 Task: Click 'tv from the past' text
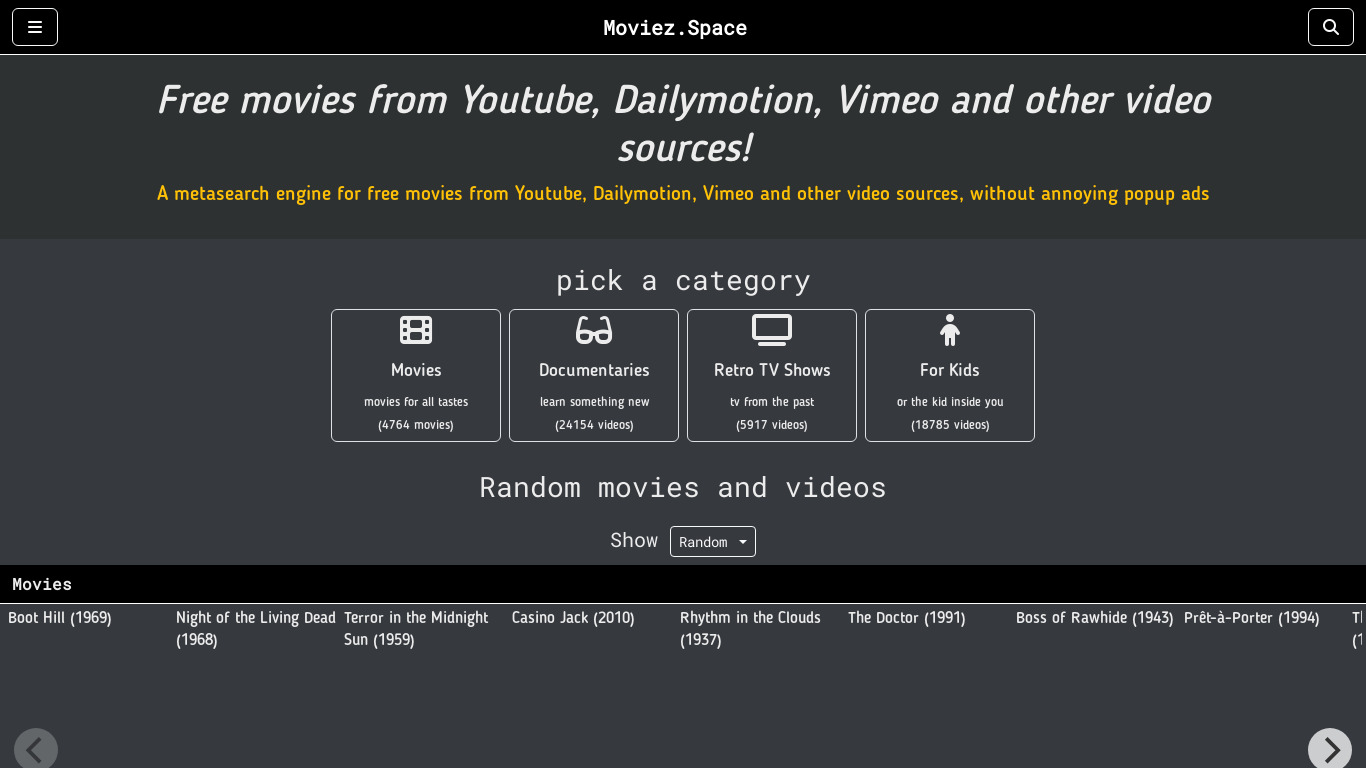[772, 402]
